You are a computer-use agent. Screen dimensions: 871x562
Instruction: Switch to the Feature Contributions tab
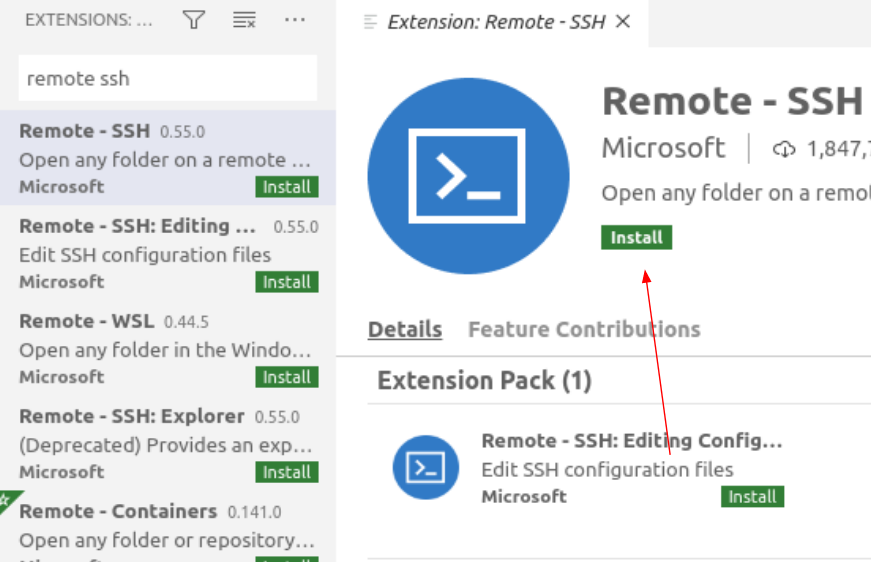point(584,329)
